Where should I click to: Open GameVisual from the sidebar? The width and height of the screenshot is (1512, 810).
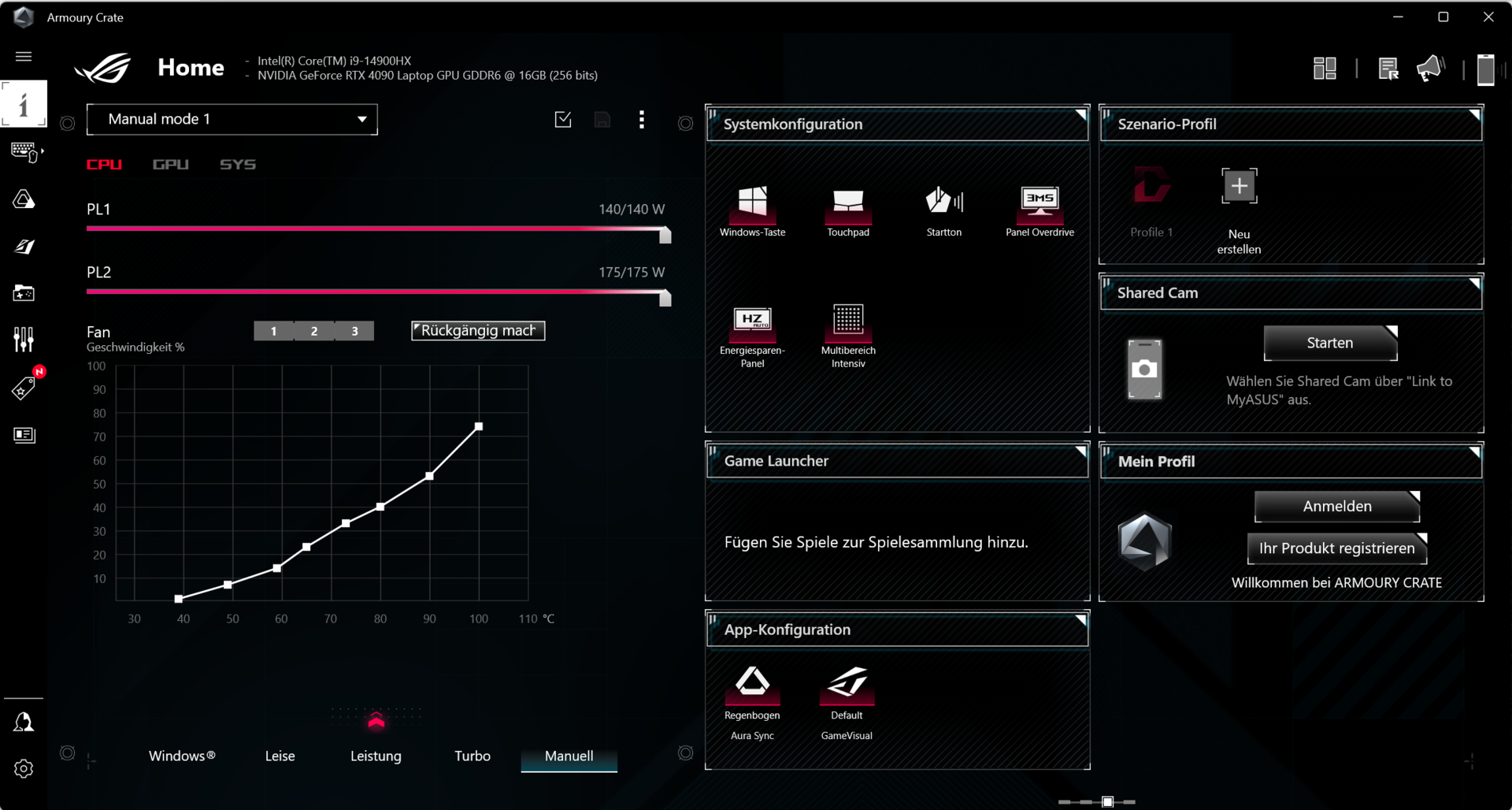[x=24, y=247]
